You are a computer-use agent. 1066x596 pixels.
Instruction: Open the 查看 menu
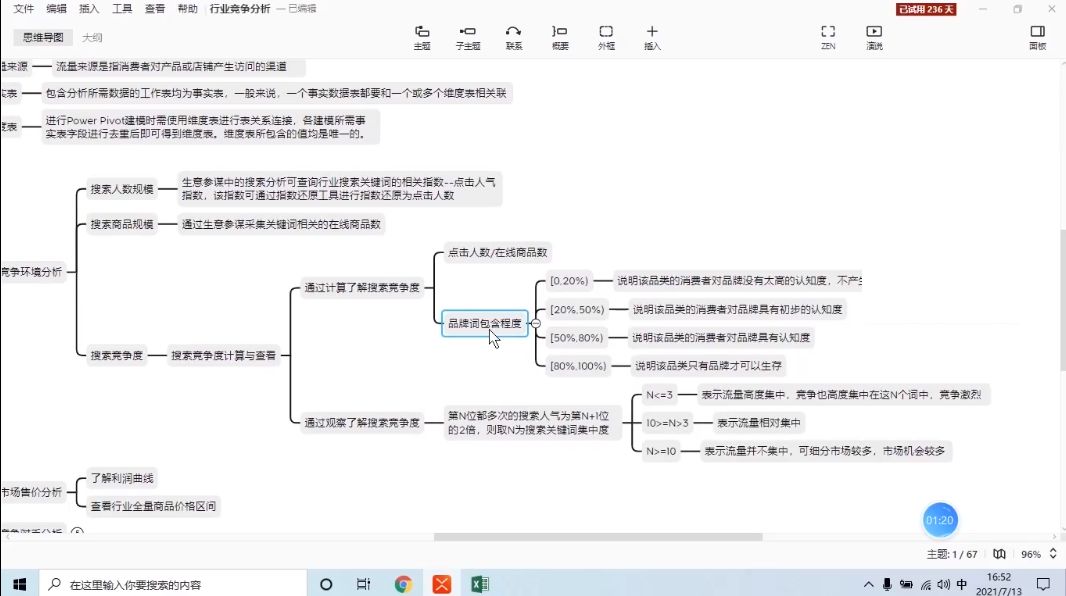155,9
